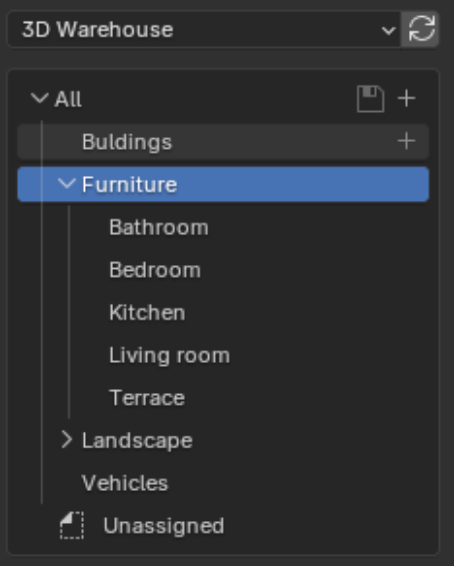The width and height of the screenshot is (454, 566).
Task: Open the 3D Warehouse library dropdown
Action: [204, 29]
